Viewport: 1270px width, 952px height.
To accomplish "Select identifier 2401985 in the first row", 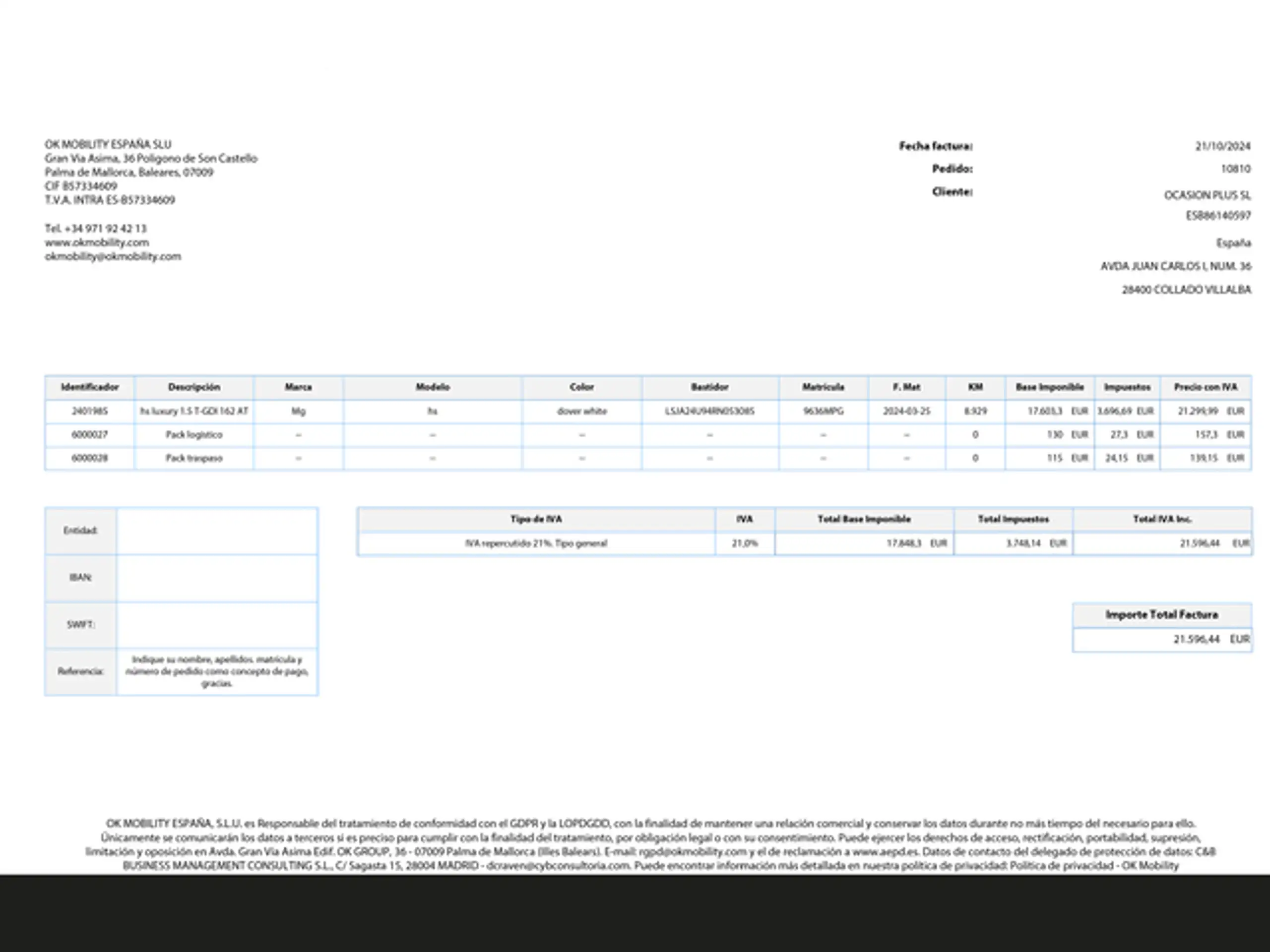I will pyautogui.click(x=90, y=412).
